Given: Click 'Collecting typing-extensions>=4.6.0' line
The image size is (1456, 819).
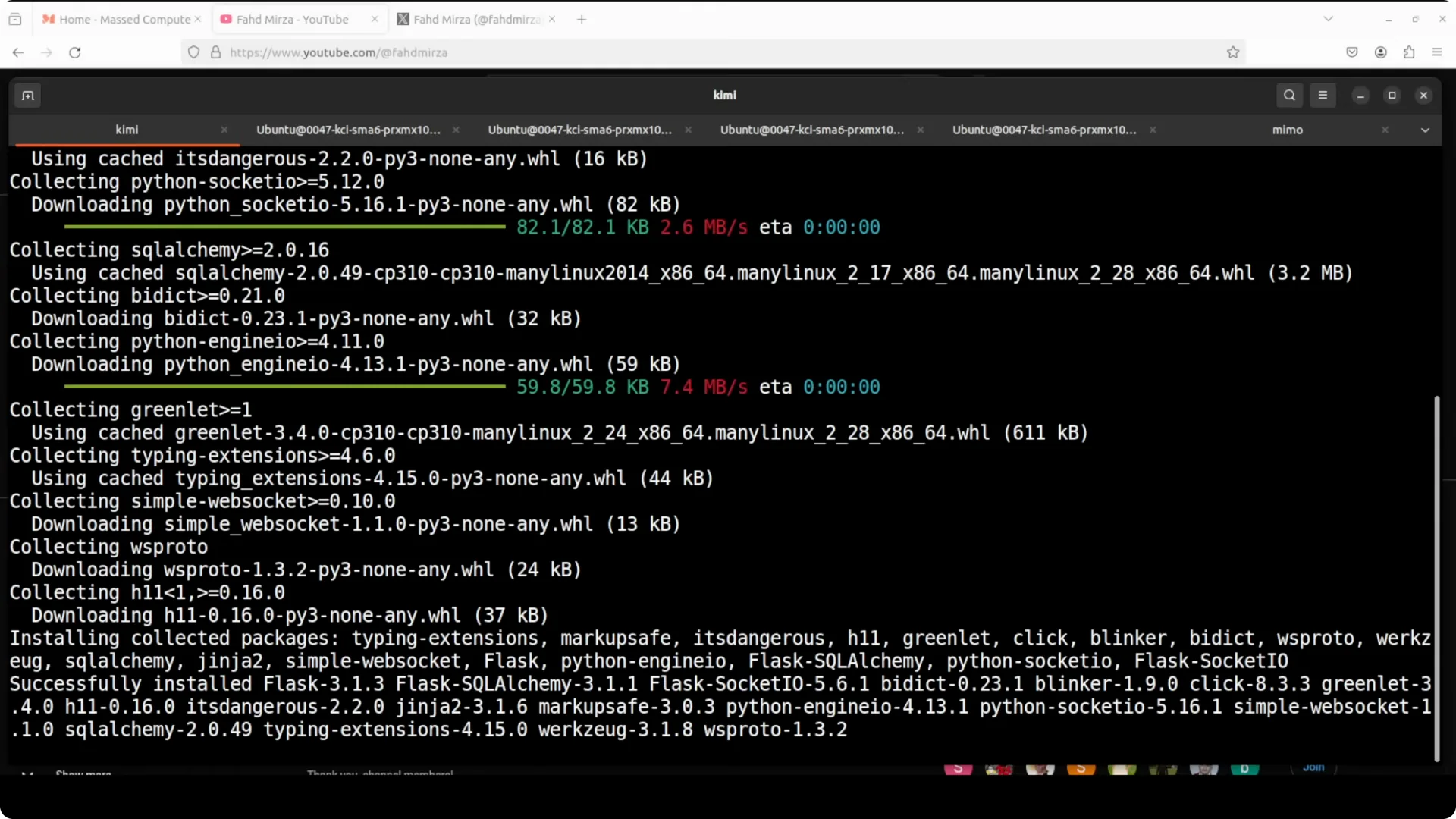Looking at the screenshot, I should pyautogui.click(x=202, y=456).
